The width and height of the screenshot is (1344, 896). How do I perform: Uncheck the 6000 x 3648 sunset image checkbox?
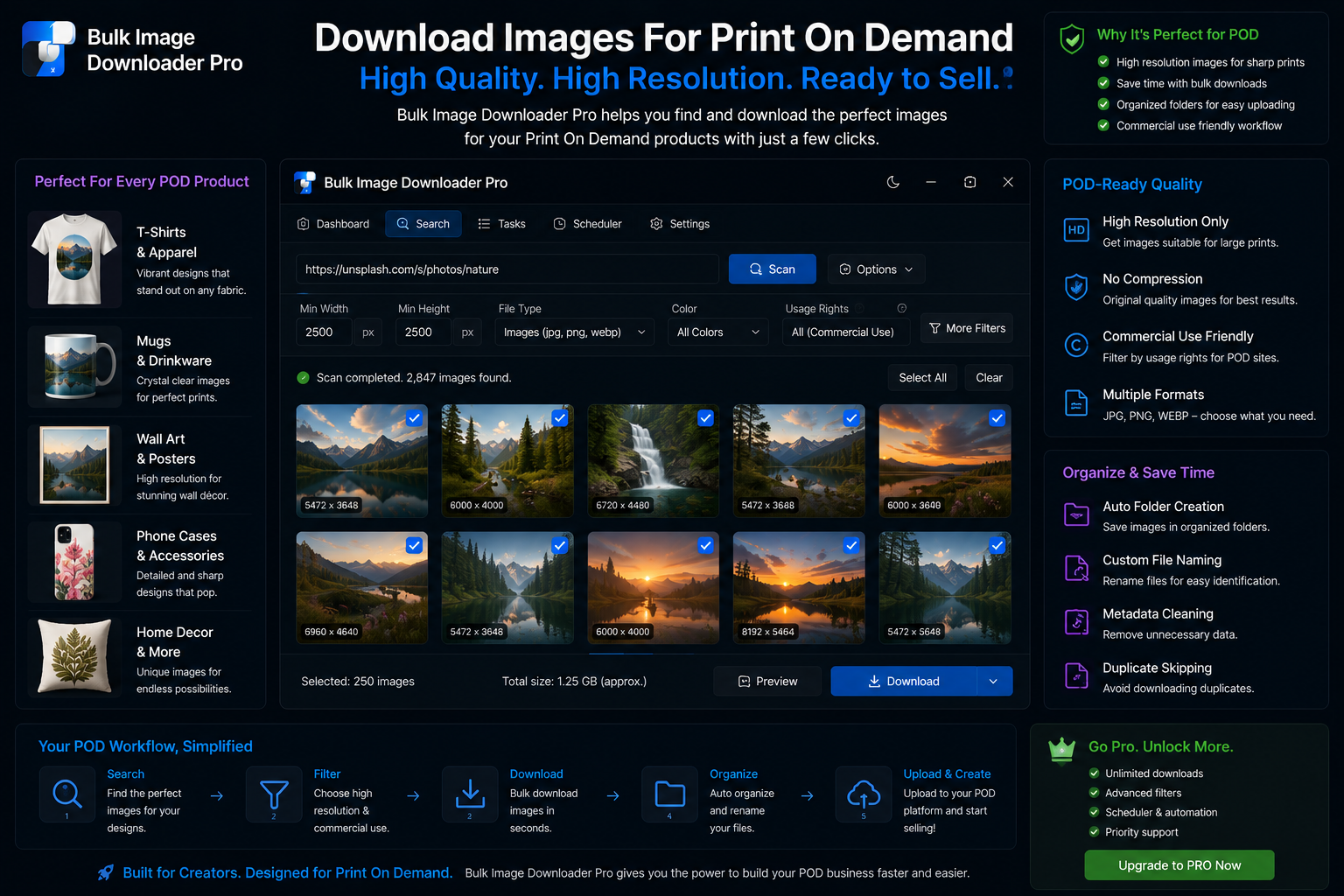997,418
